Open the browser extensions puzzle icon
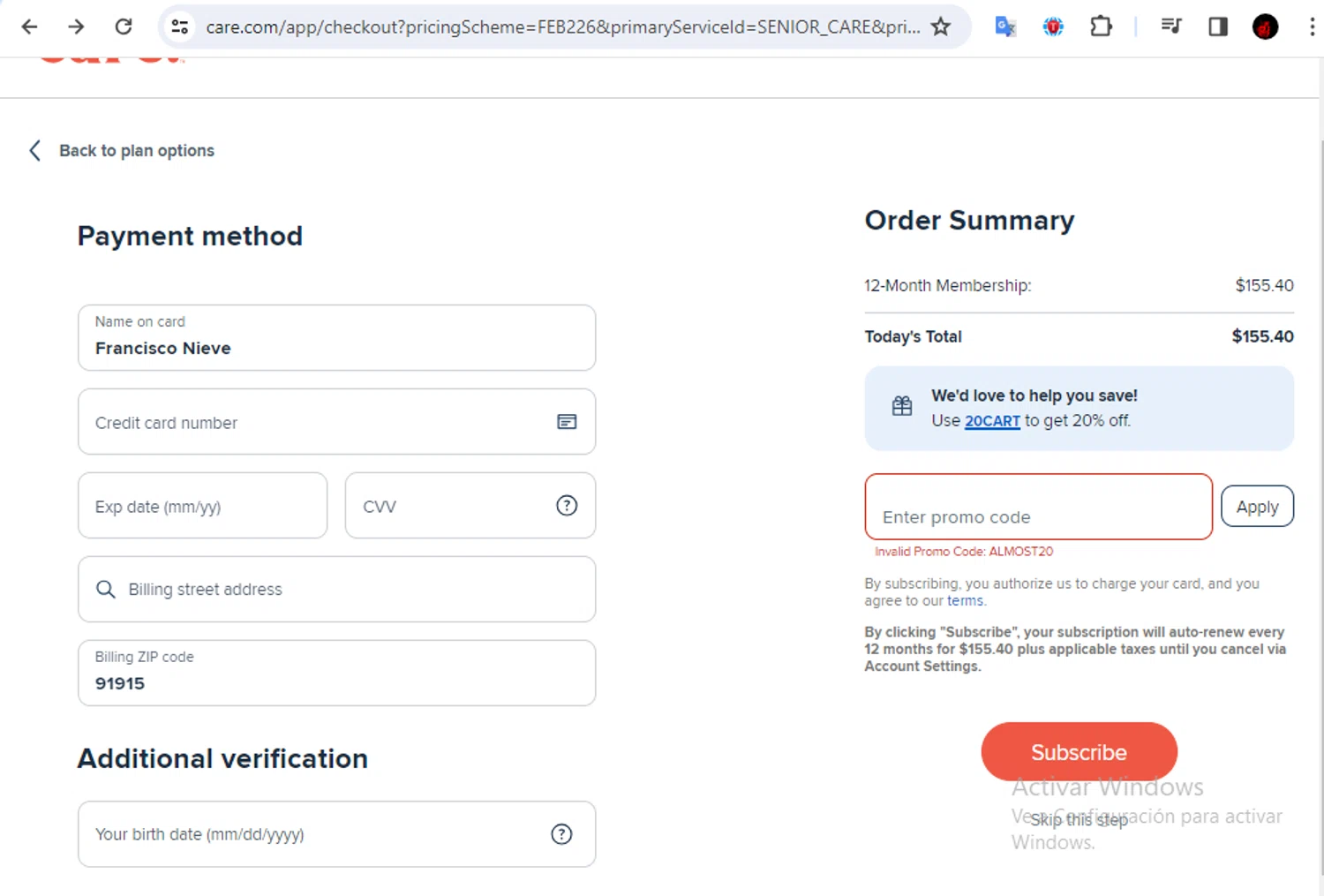This screenshot has height=896, width=1324. [x=1101, y=26]
